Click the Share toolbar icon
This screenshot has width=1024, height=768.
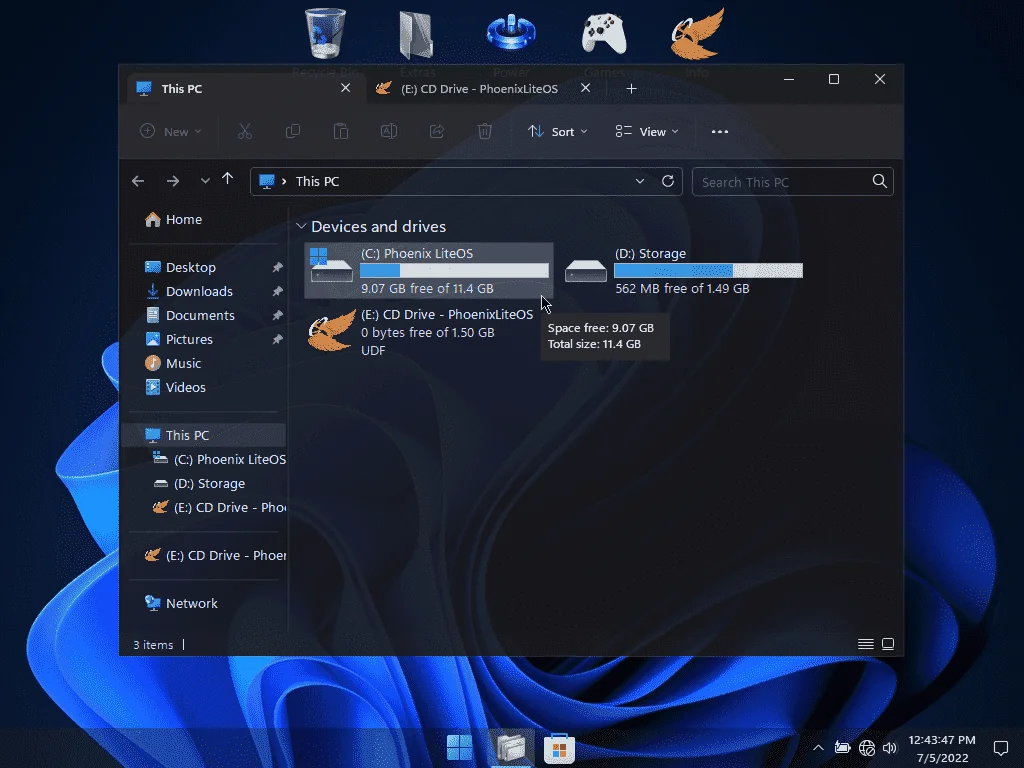tap(437, 131)
